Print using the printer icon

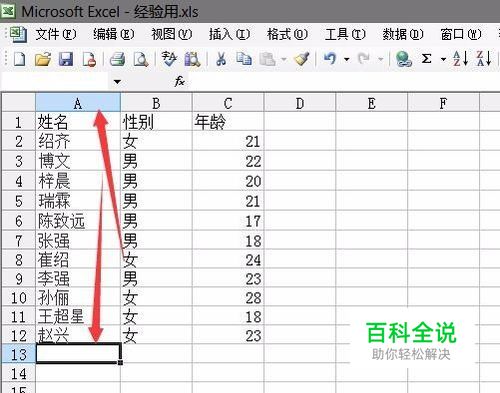117,59
